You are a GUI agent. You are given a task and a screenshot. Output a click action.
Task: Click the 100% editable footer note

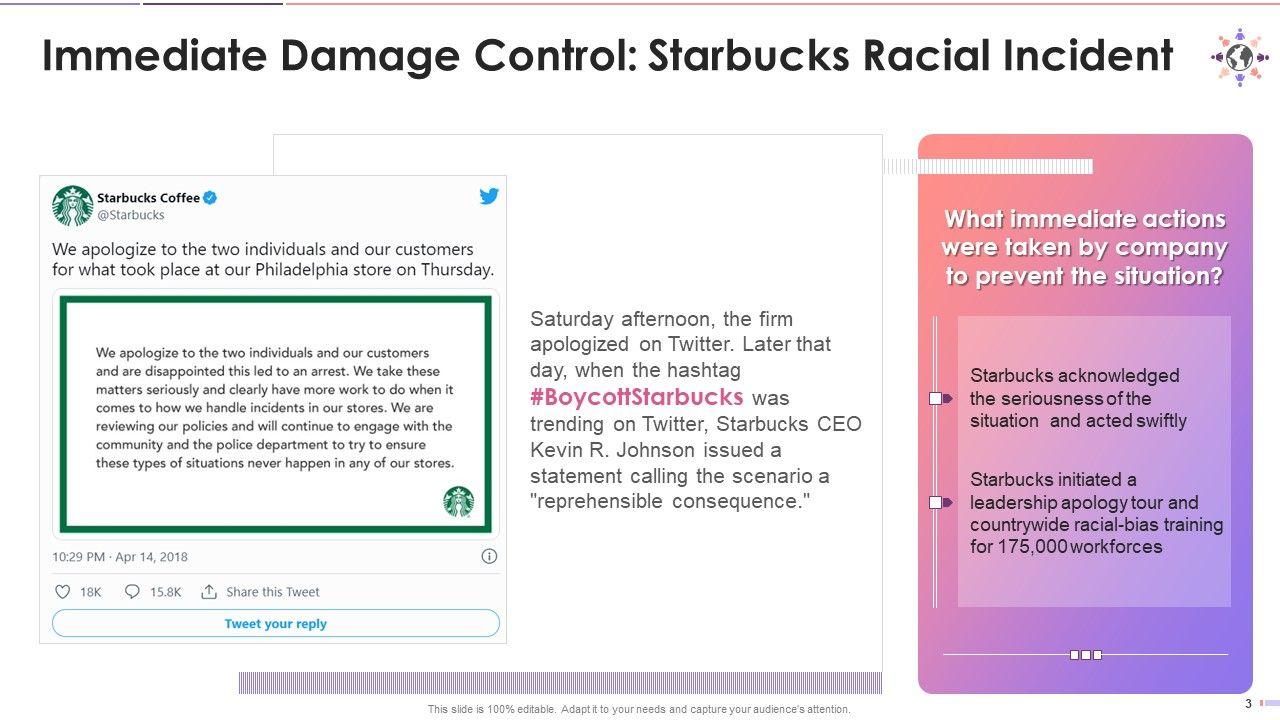point(639,709)
